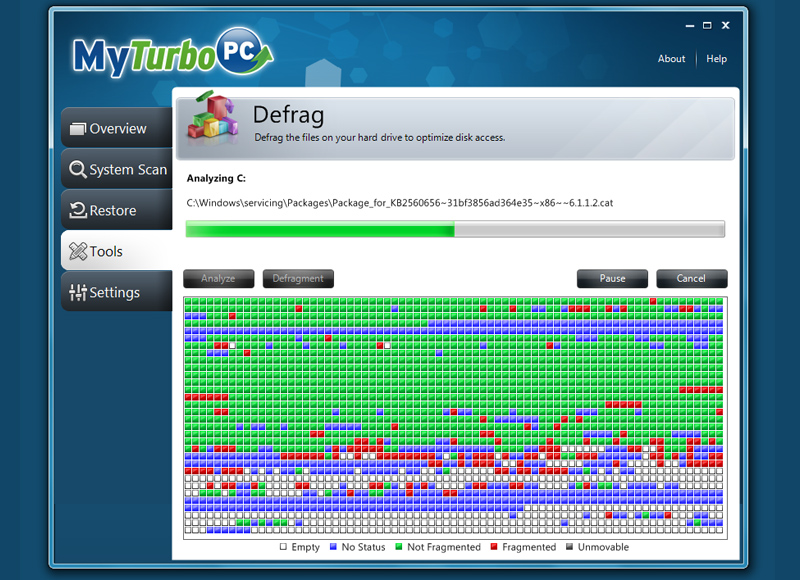
Task: Click the System Scan magnifier icon
Action: 77,169
